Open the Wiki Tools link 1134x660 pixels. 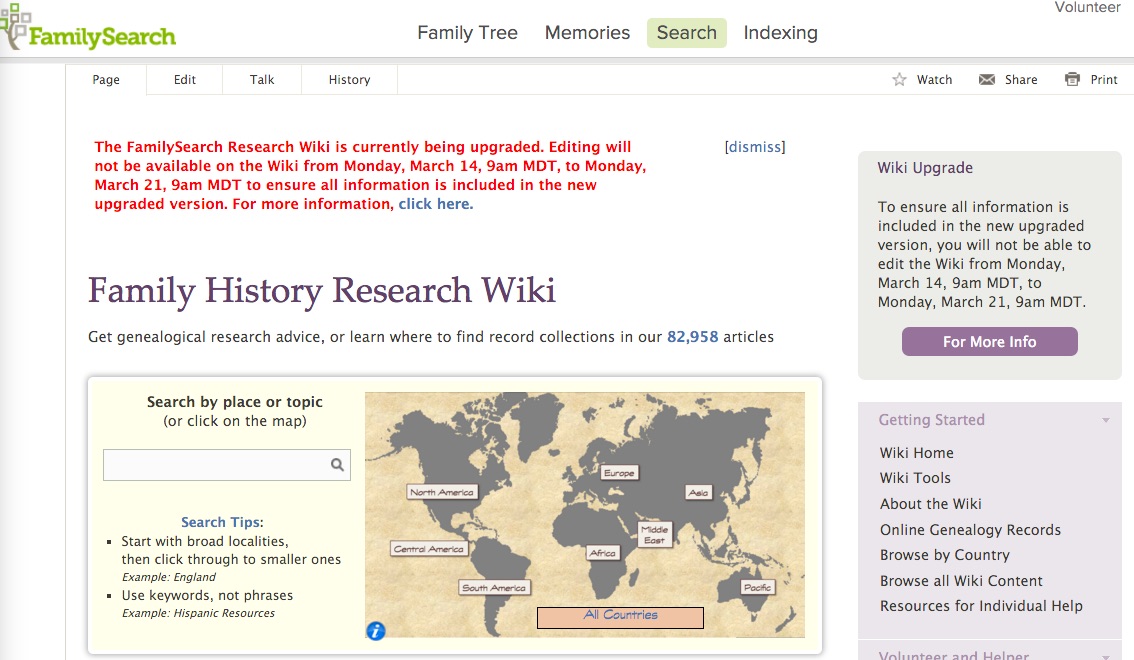click(x=915, y=478)
